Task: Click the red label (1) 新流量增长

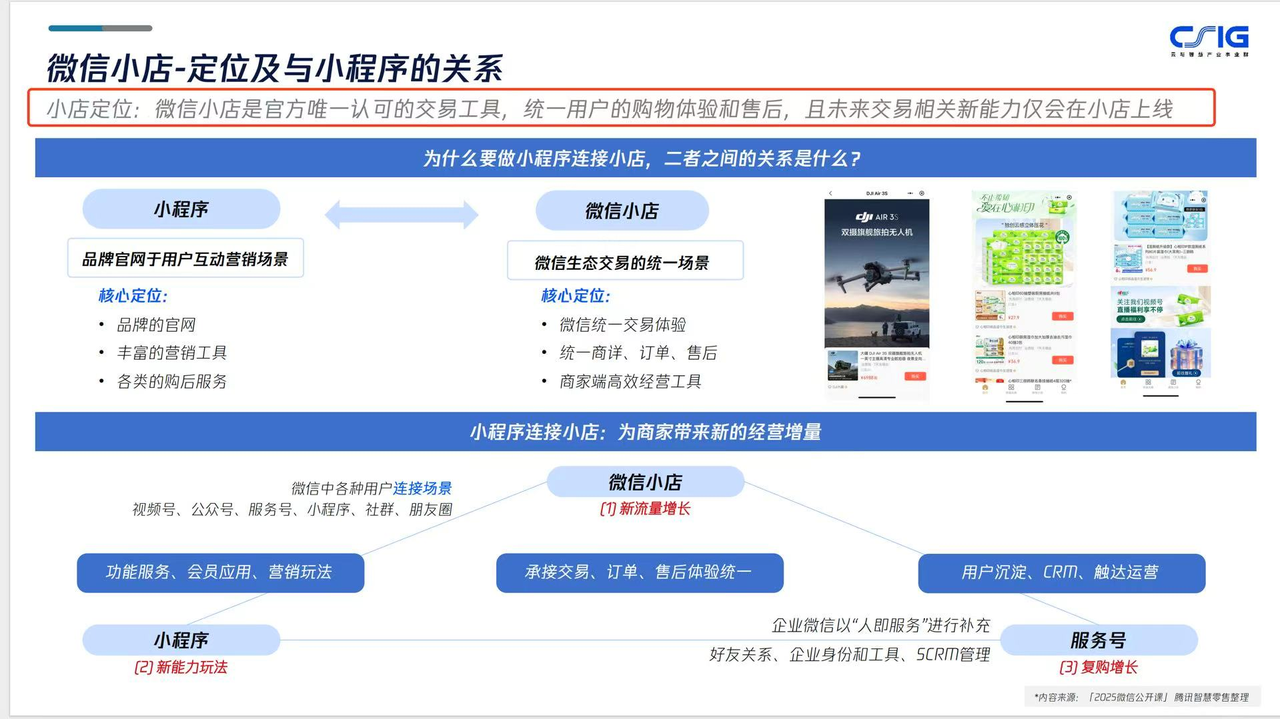Action: click(645, 508)
